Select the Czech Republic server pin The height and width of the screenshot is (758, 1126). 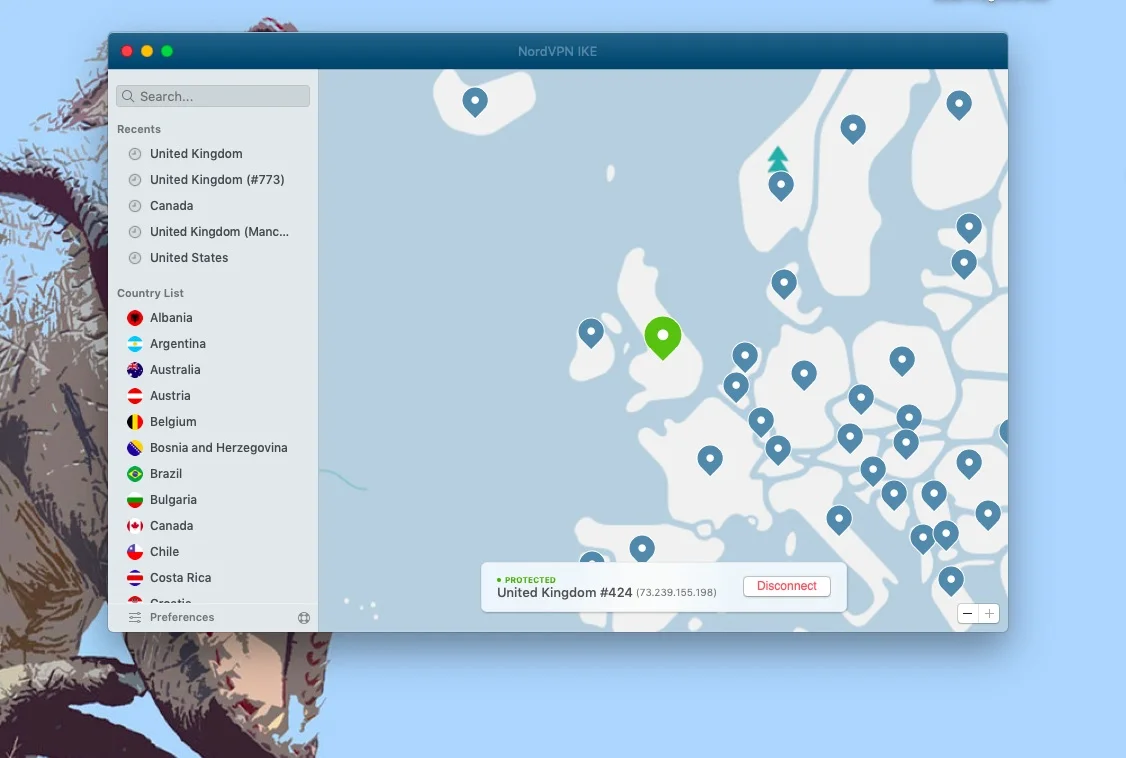click(860, 399)
